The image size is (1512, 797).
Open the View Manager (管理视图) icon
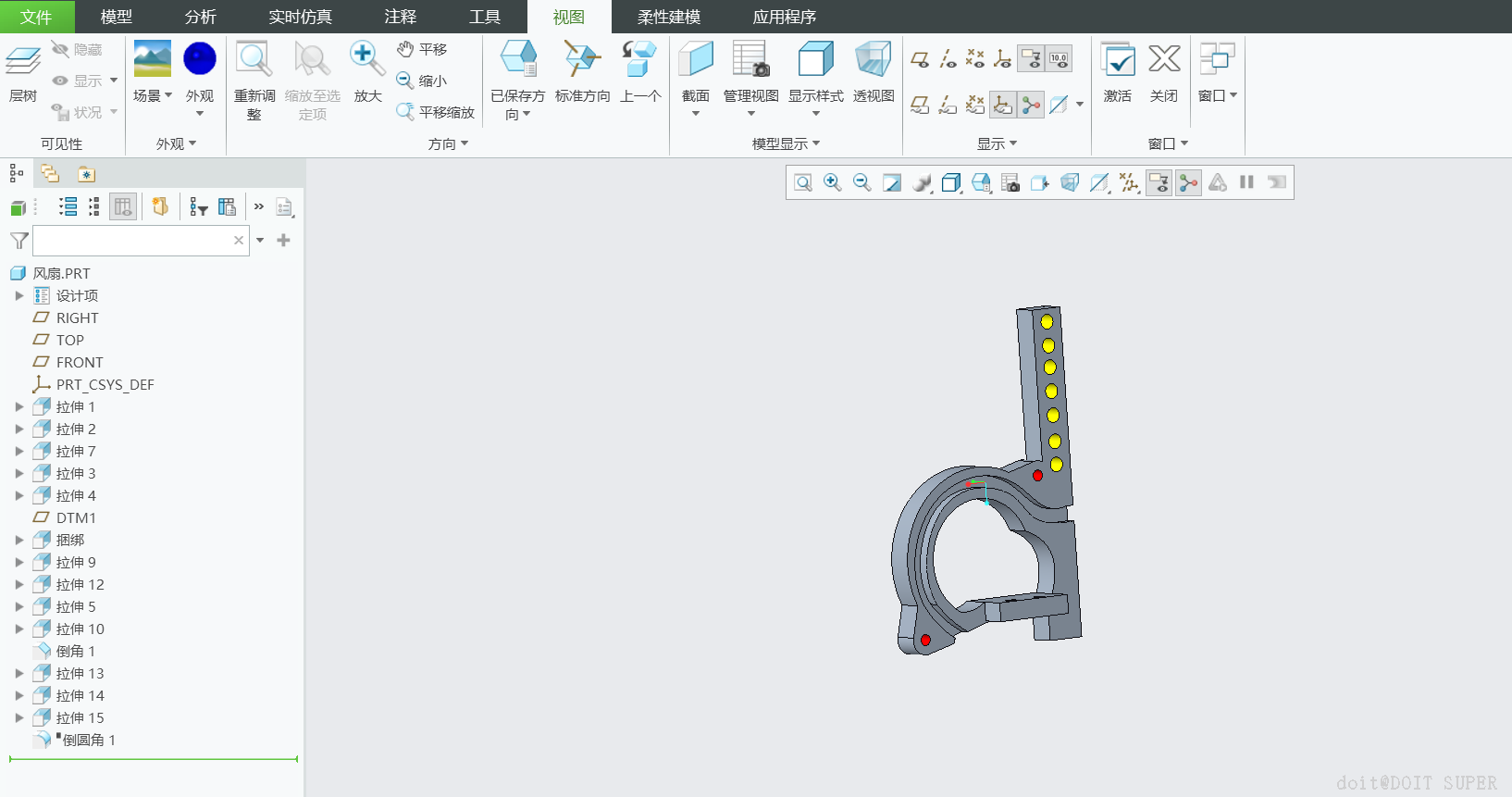tap(750, 60)
